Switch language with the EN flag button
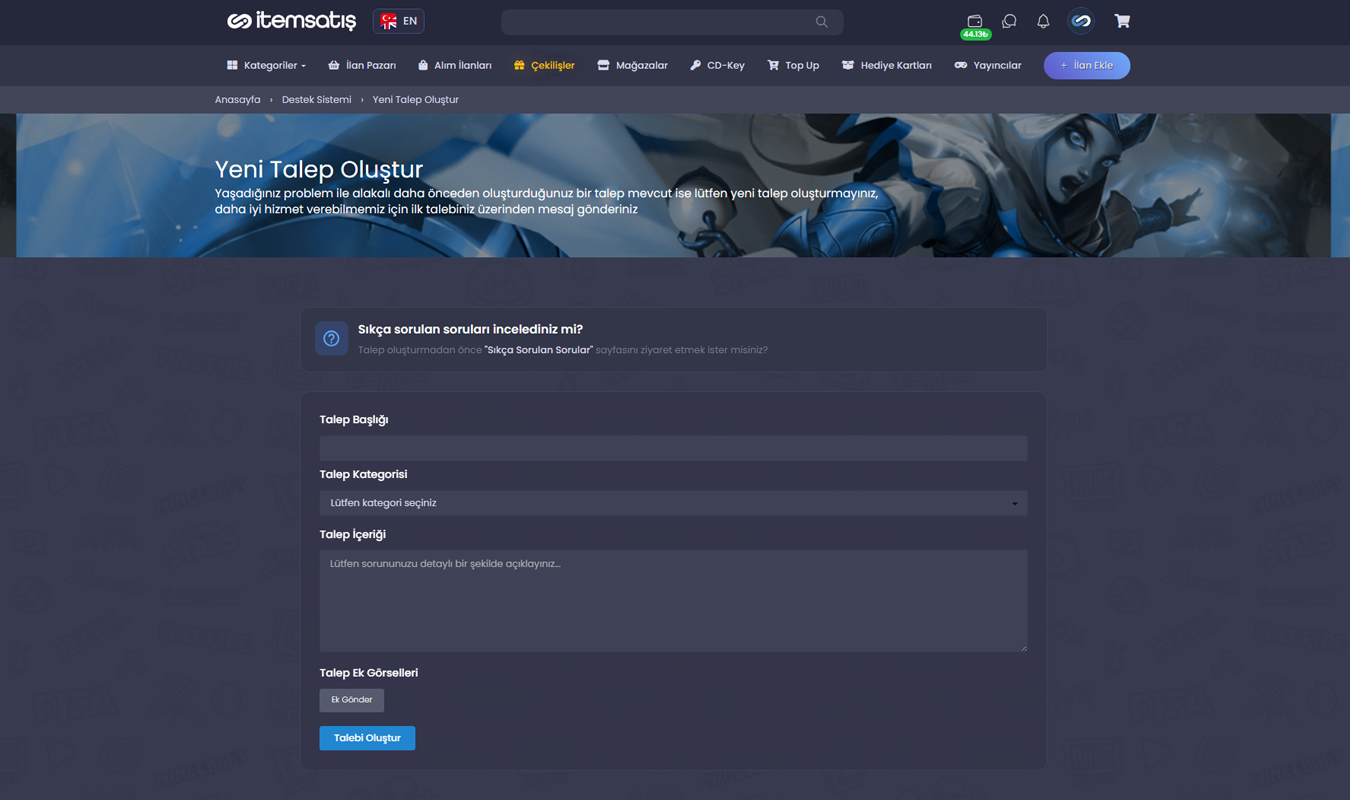Image resolution: width=1350 pixels, height=800 pixels. click(x=398, y=21)
